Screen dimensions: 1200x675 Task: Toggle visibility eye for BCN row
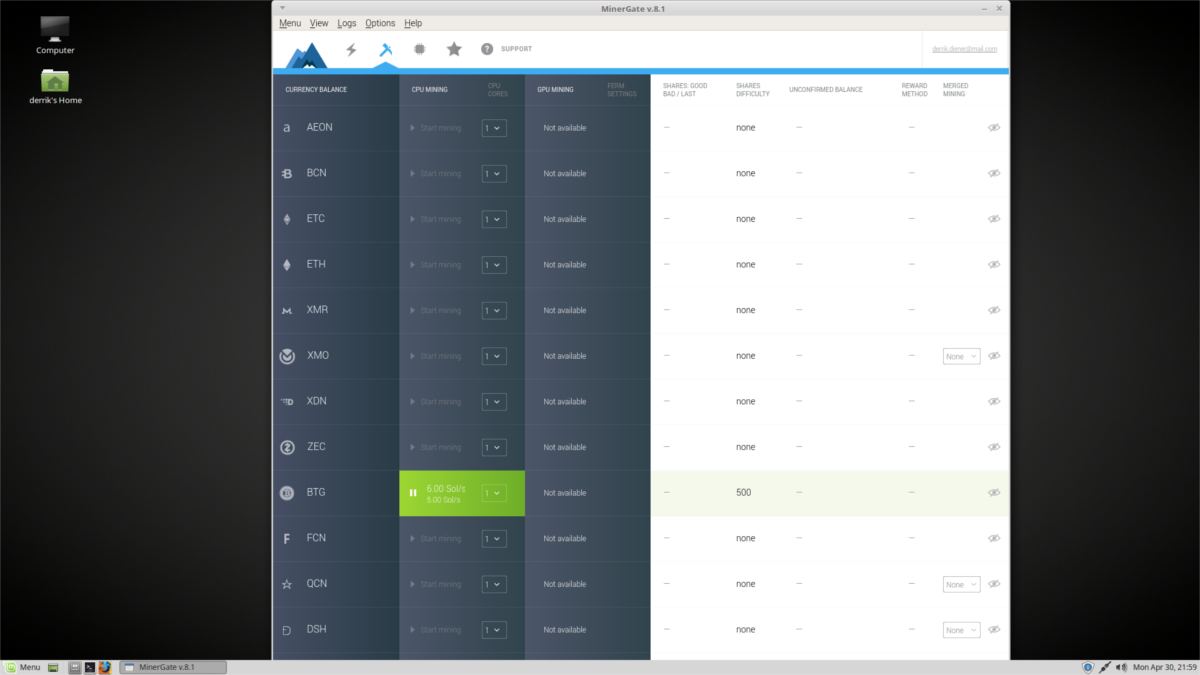click(994, 174)
